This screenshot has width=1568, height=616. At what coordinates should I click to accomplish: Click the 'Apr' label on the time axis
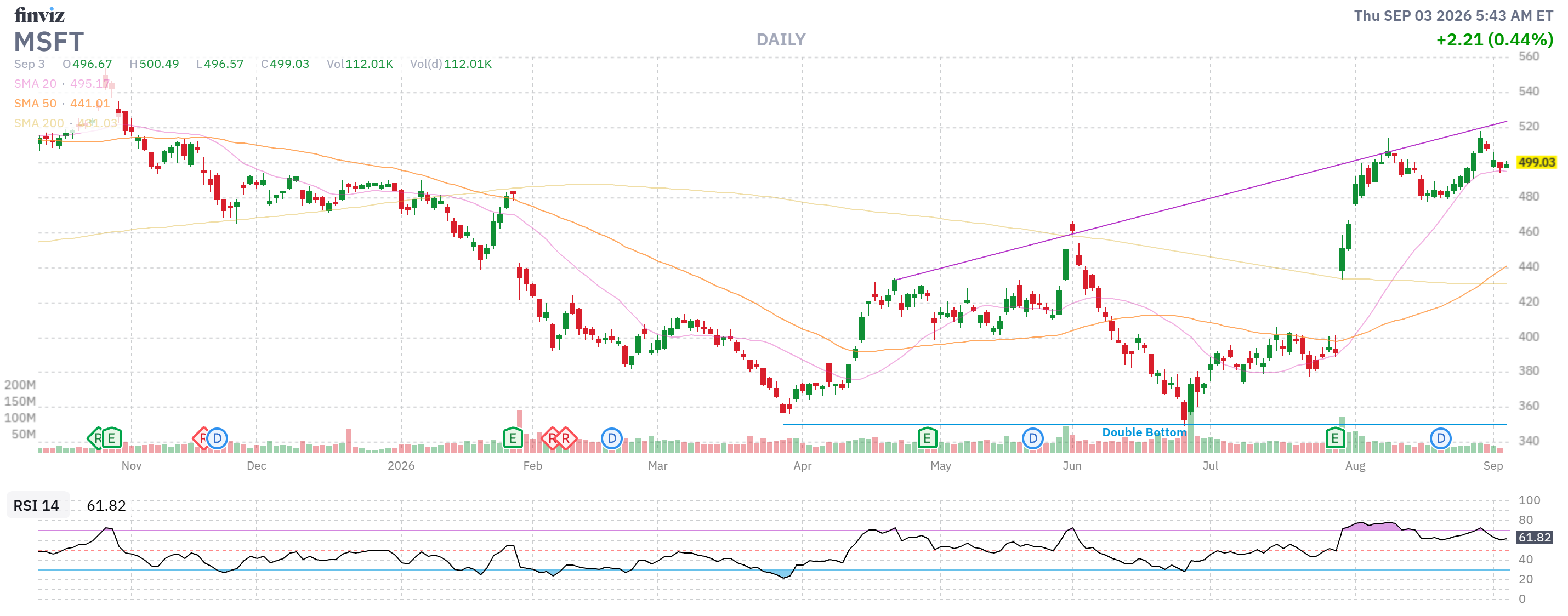coord(802,466)
